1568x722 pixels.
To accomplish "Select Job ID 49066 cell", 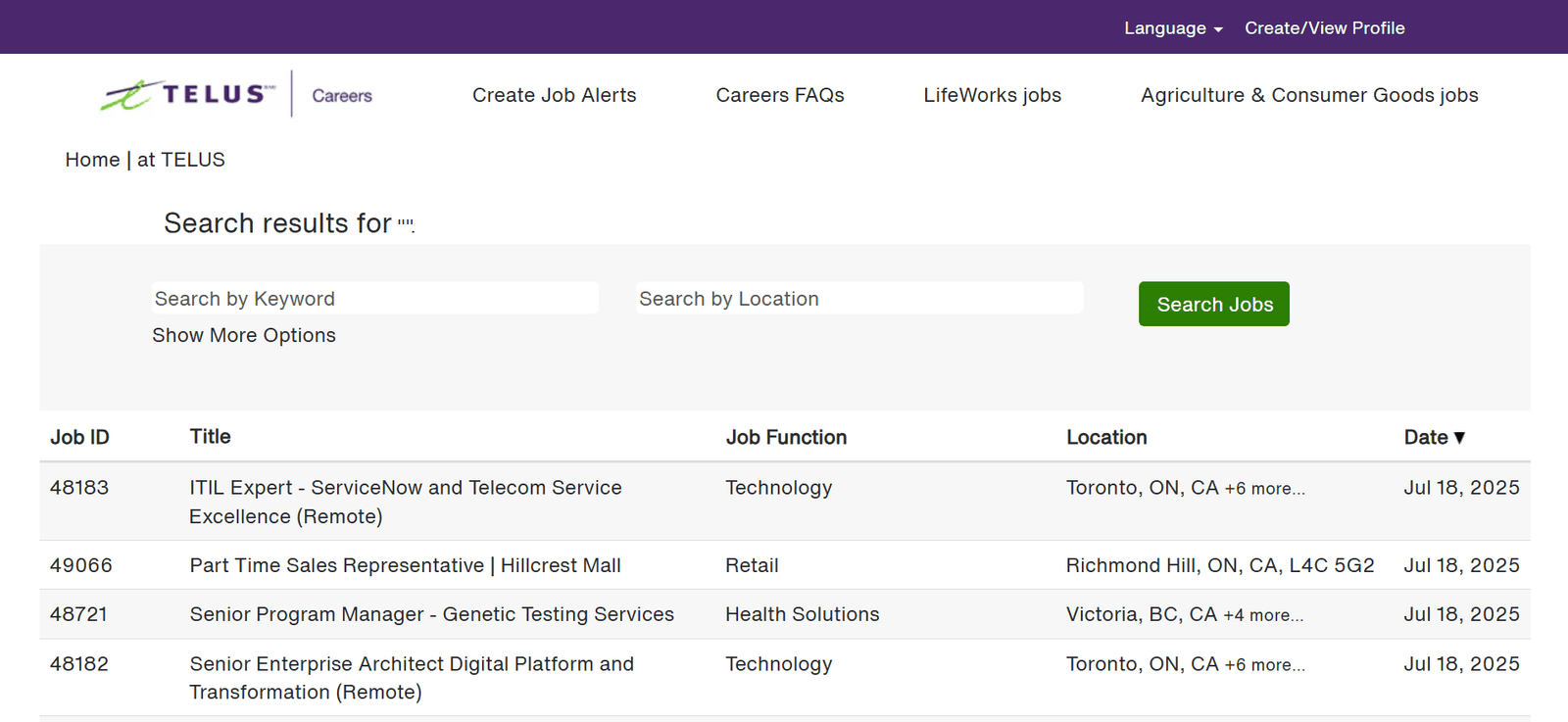I will point(81,565).
